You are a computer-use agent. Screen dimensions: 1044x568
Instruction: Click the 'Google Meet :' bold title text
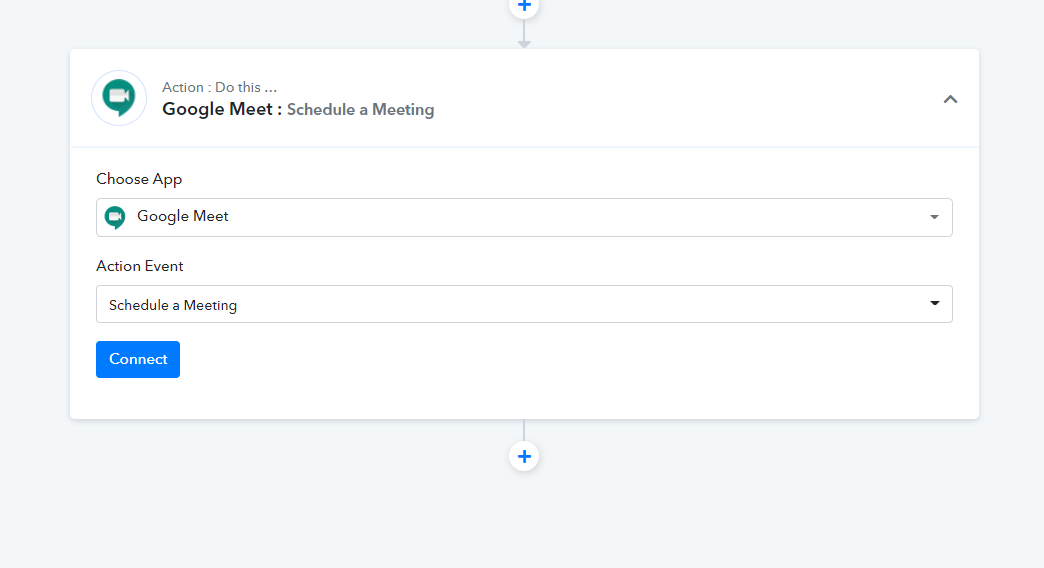tap(222, 109)
